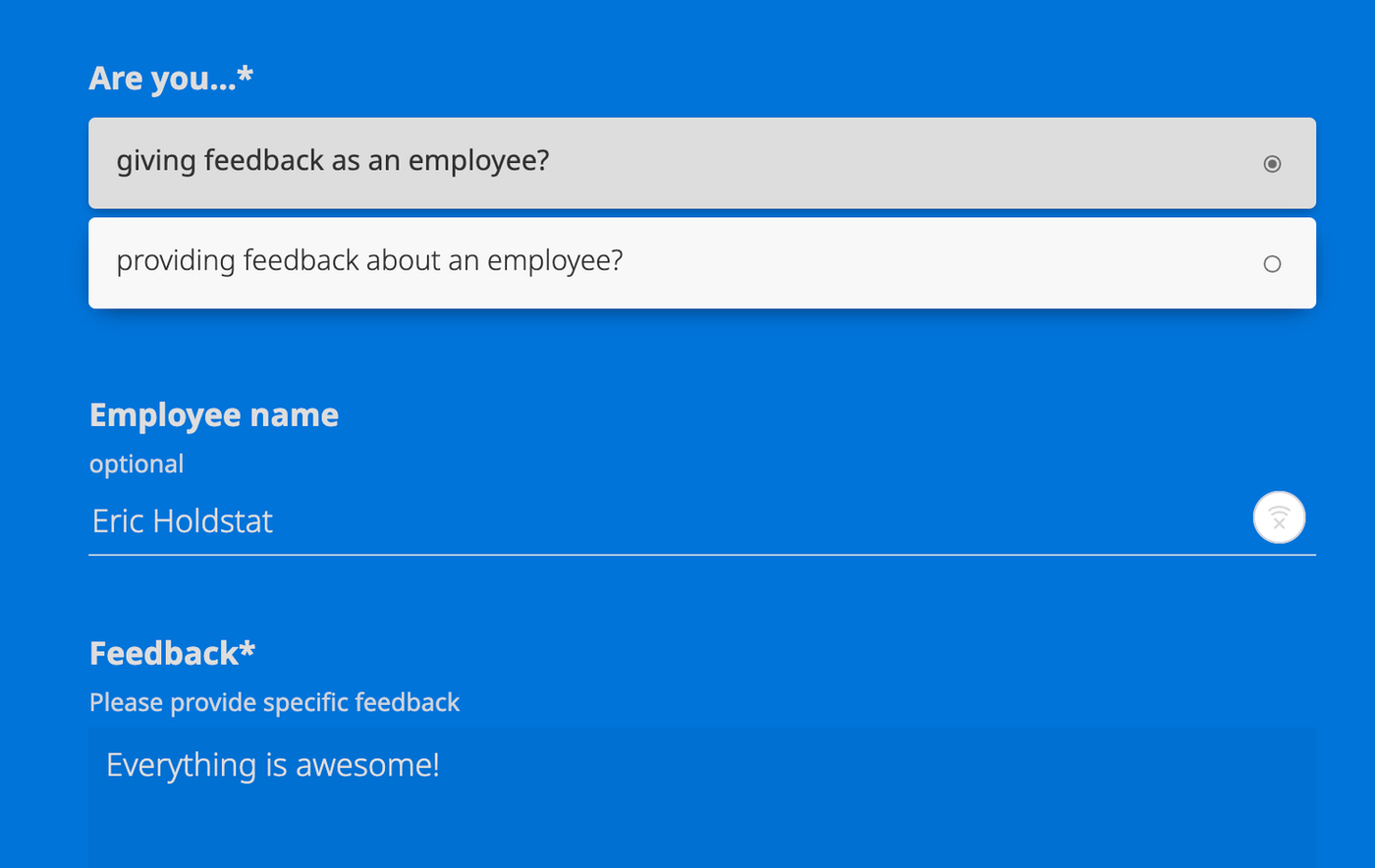Click the 'Feedback*' field label

[172, 653]
